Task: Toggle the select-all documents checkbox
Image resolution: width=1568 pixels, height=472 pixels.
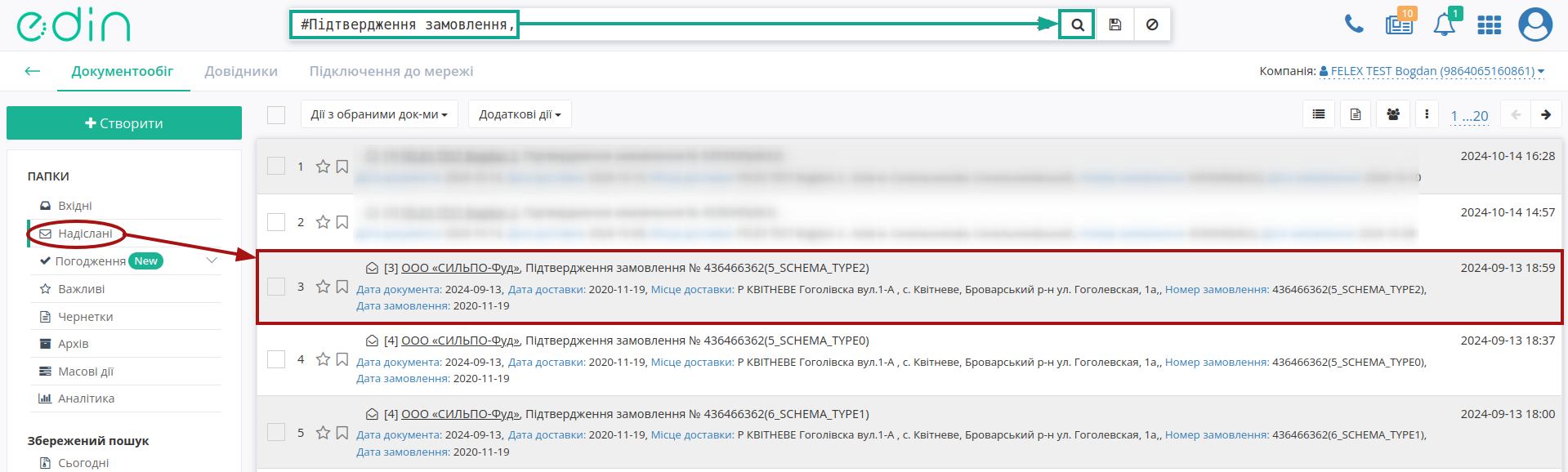Action: (x=276, y=115)
